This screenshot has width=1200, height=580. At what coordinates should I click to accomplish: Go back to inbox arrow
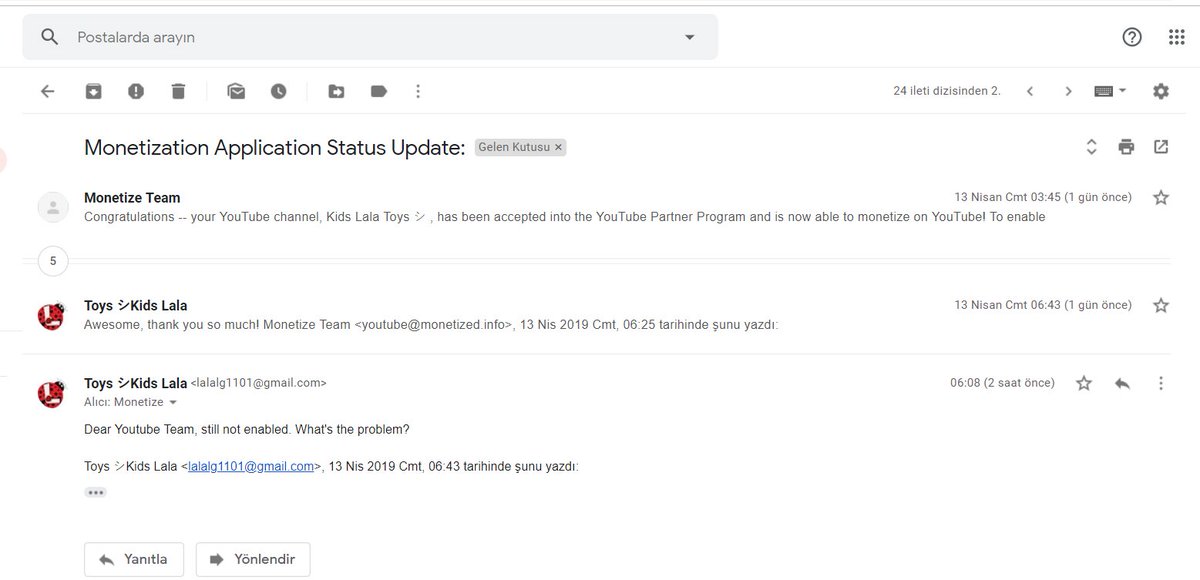pos(47,91)
